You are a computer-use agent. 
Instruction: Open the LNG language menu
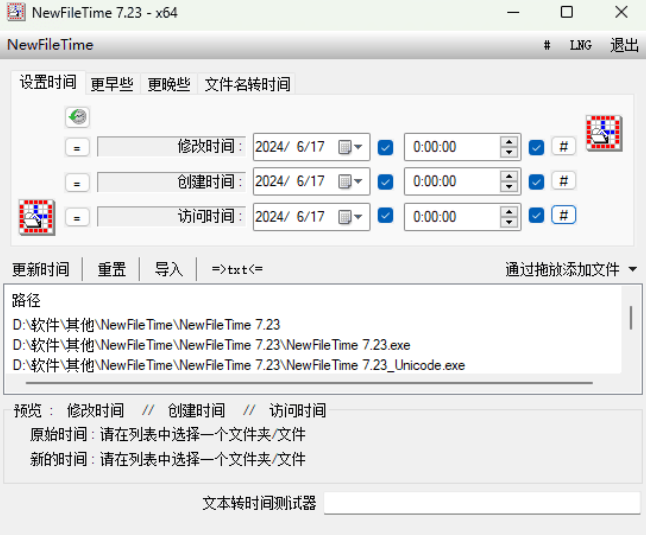(x=580, y=45)
